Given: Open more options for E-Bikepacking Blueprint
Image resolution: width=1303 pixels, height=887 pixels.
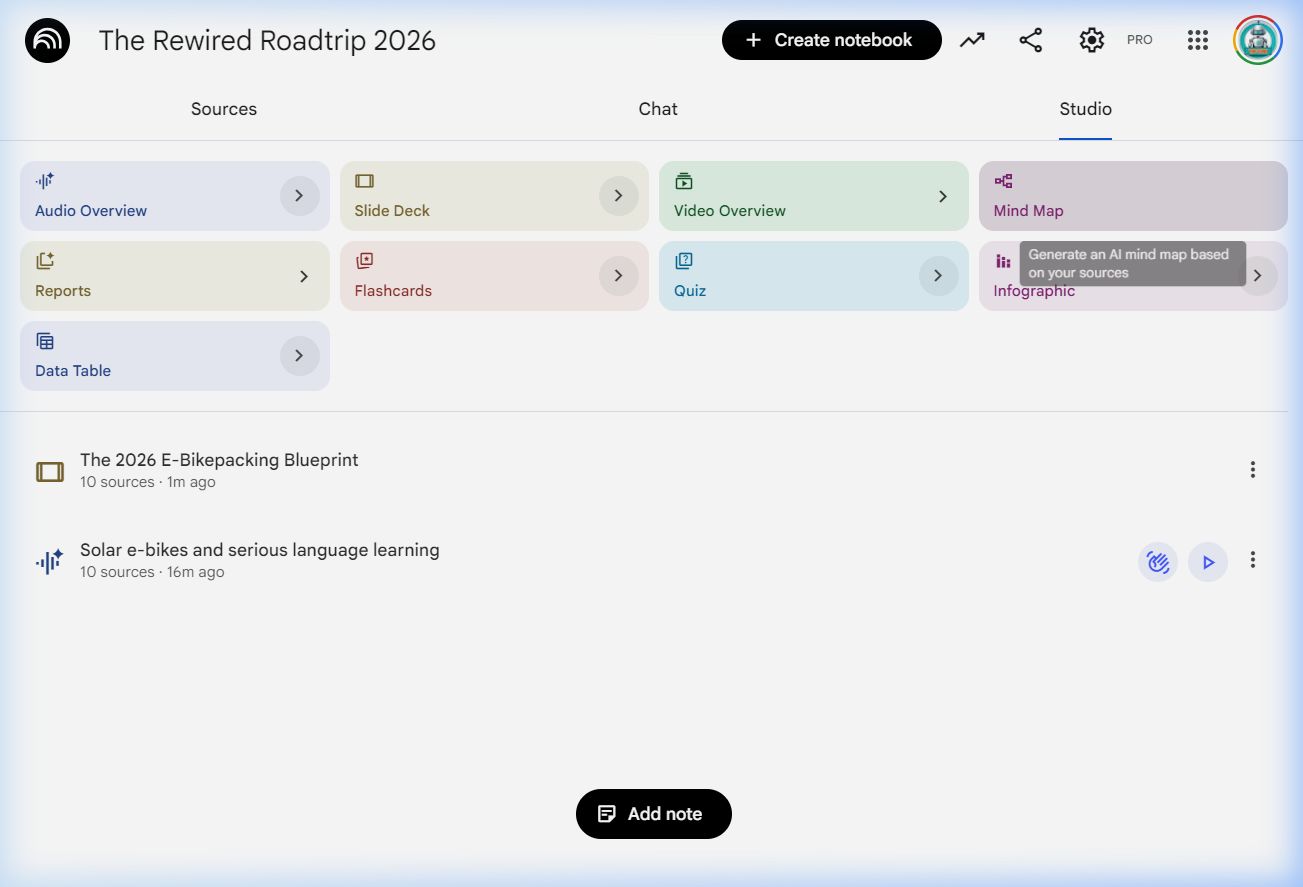Looking at the screenshot, I should click(1252, 470).
